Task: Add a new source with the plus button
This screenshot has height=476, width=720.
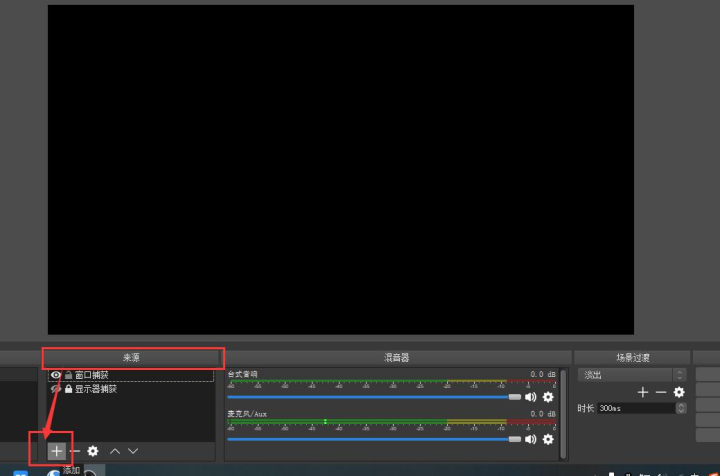Action: pyautogui.click(x=56, y=451)
